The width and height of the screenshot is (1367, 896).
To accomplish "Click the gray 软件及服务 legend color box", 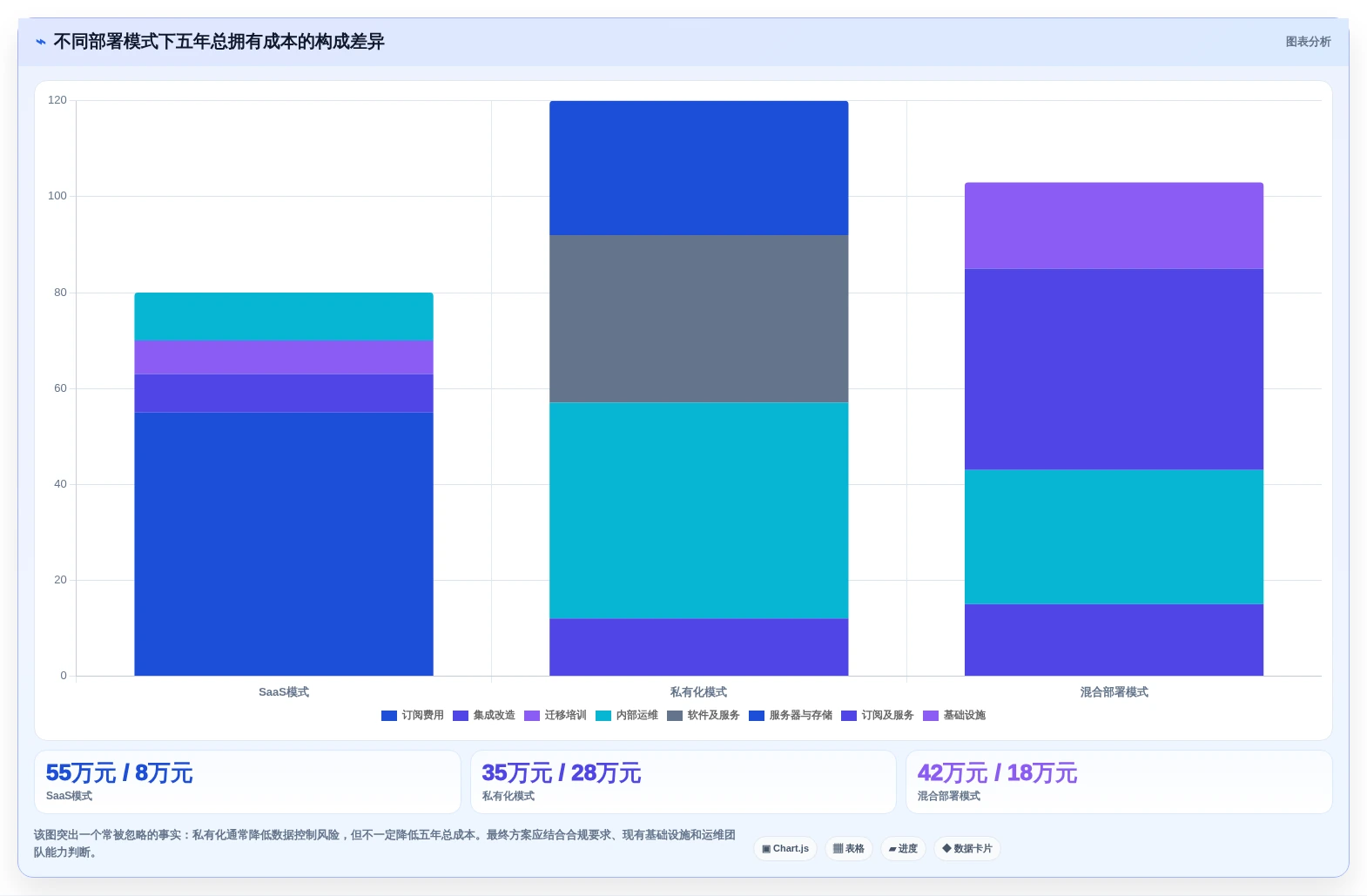I will 675,716.
